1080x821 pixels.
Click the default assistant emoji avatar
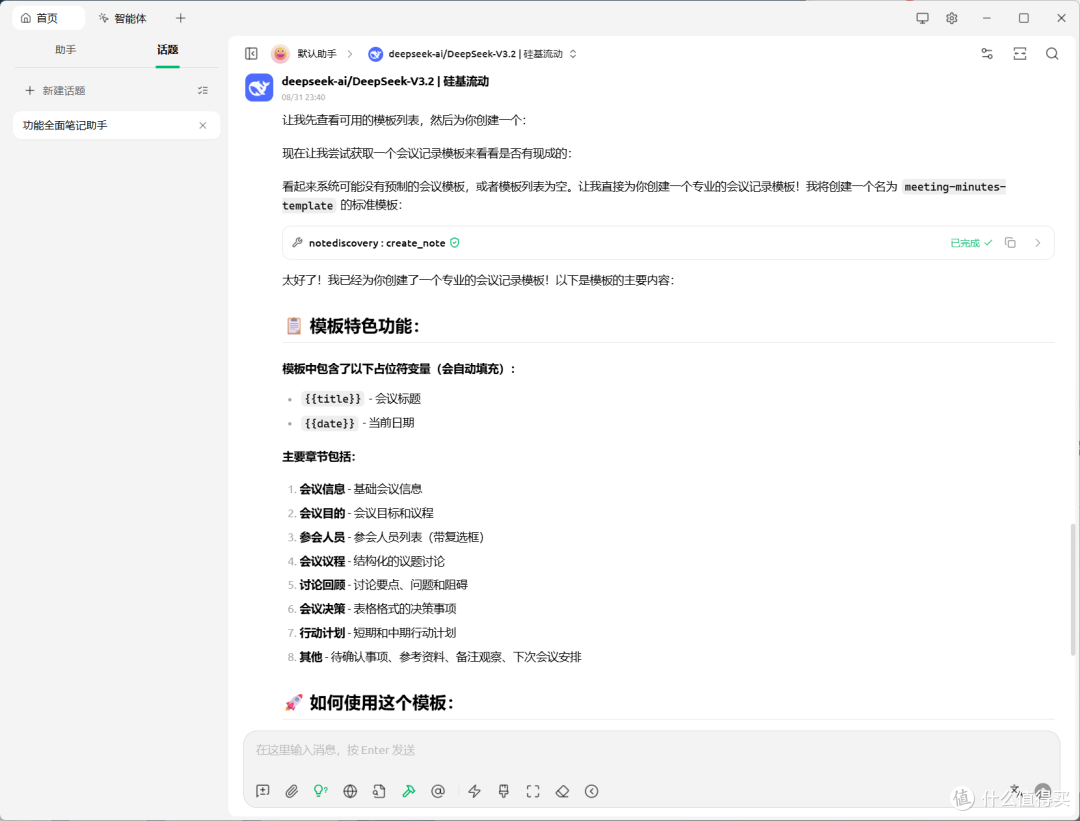pyautogui.click(x=280, y=54)
